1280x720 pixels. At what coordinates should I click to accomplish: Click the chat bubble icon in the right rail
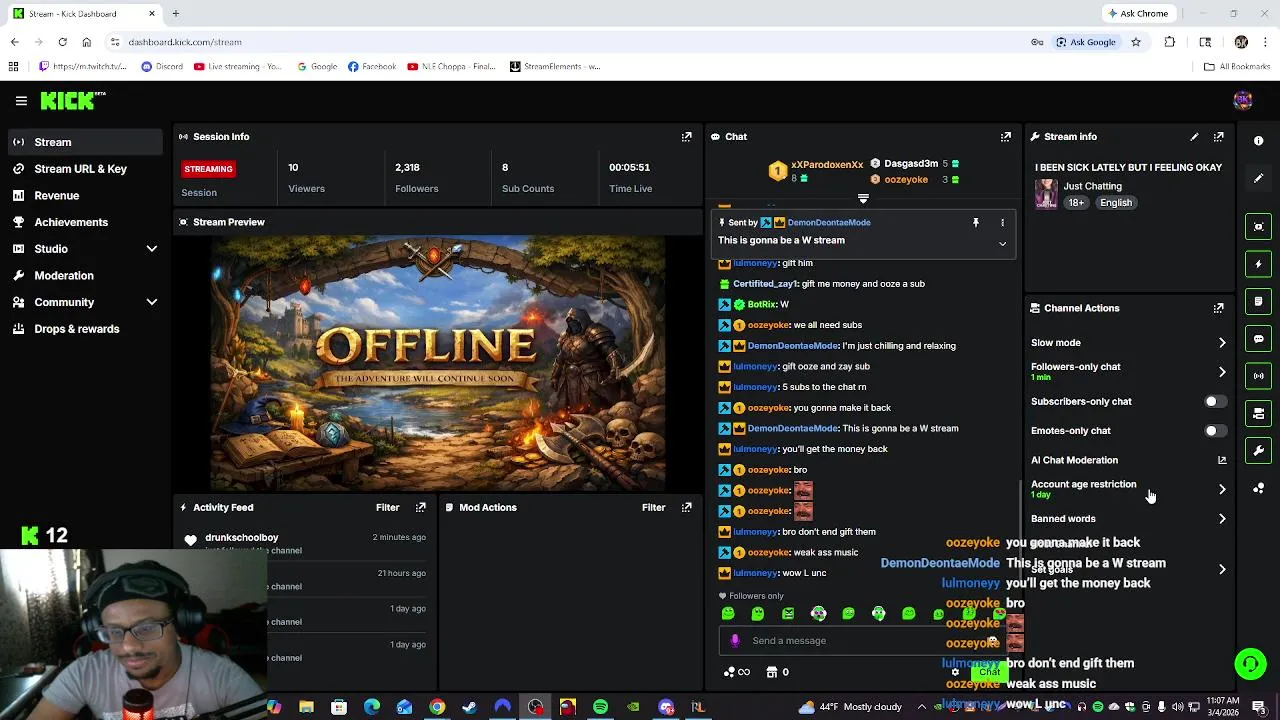click(1259, 339)
